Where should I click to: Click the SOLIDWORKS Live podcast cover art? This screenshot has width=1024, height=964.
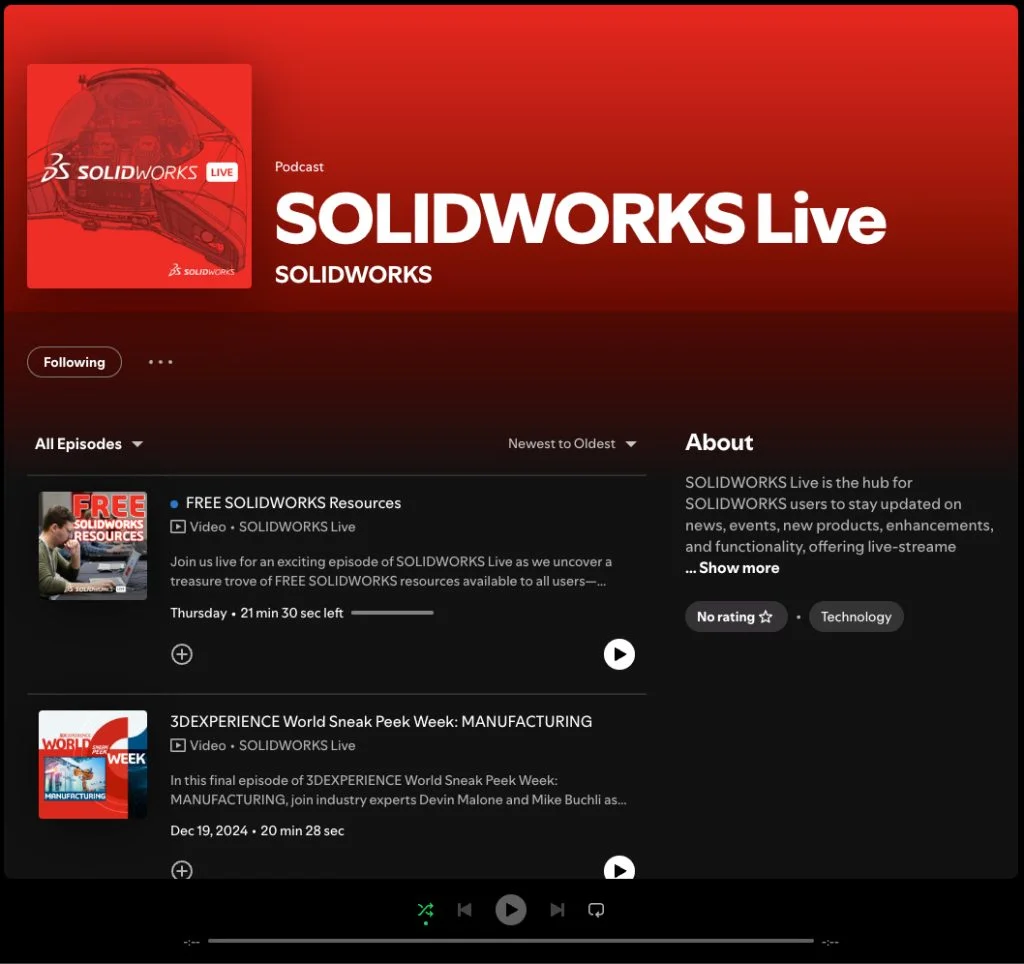[x=139, y=176]
